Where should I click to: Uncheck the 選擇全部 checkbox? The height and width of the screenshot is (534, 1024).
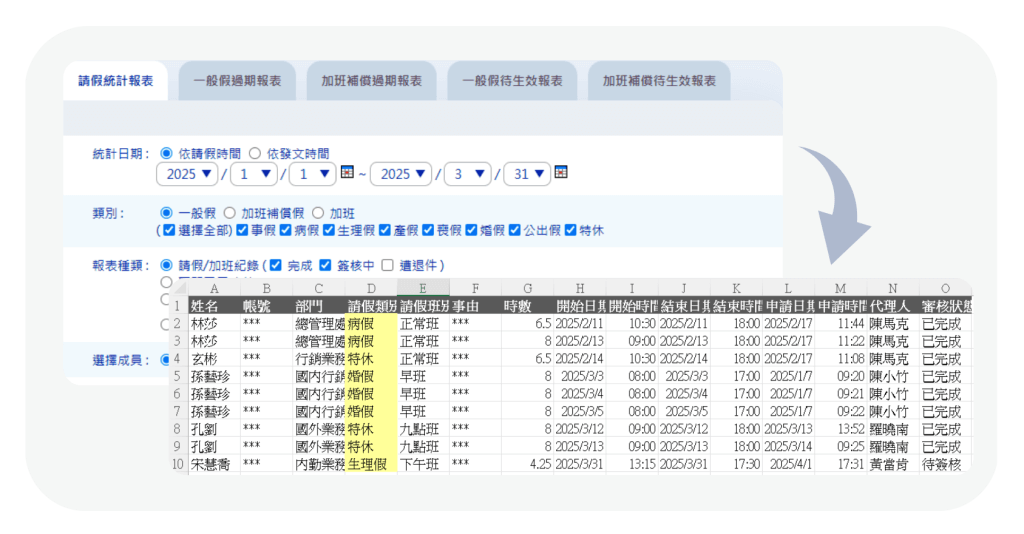(x=168, y=231)
